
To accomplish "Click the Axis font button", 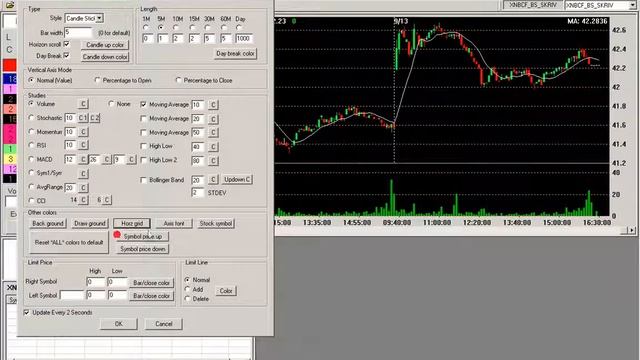I will coord(174,224).
